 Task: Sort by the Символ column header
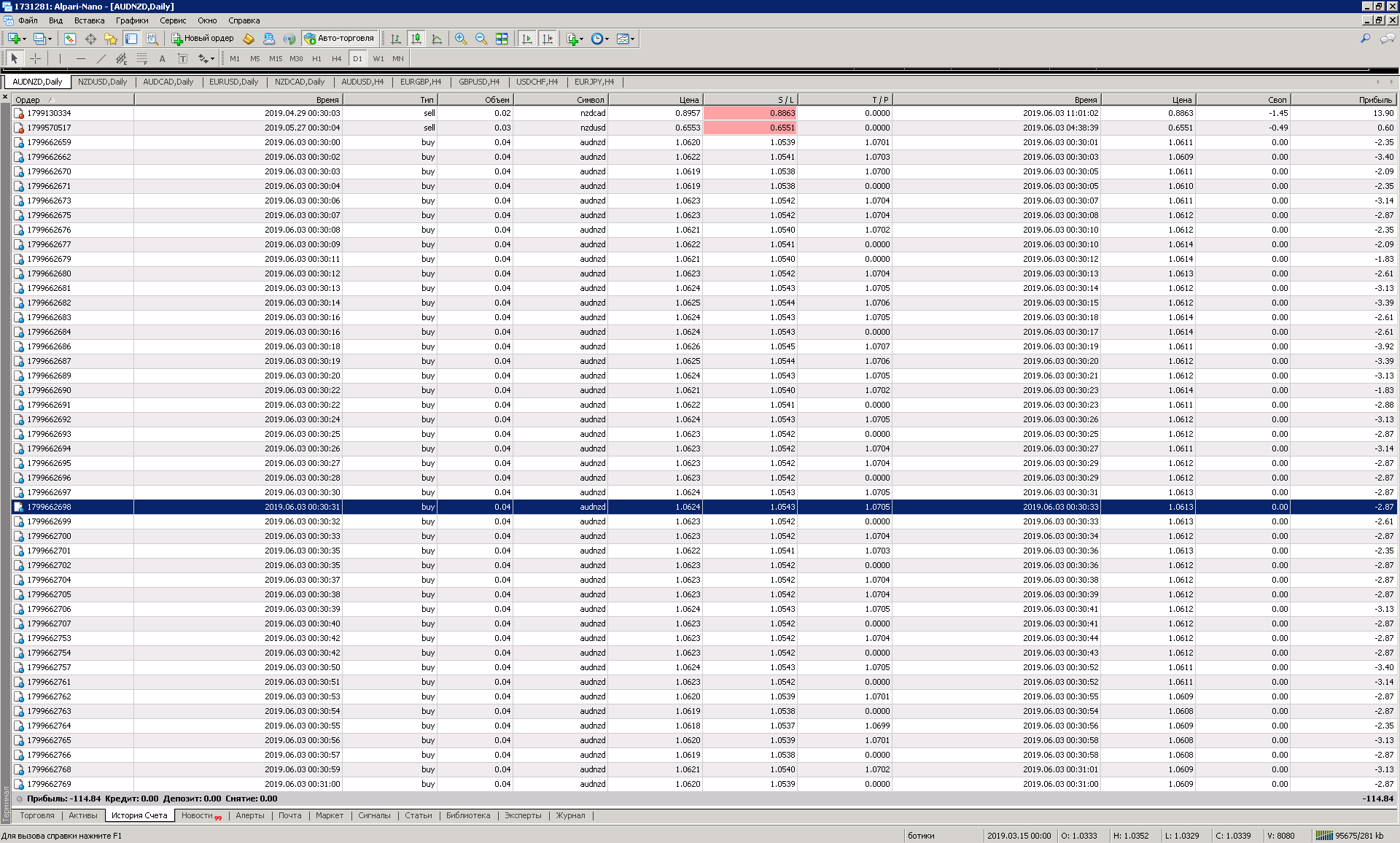tap(560, 100)
